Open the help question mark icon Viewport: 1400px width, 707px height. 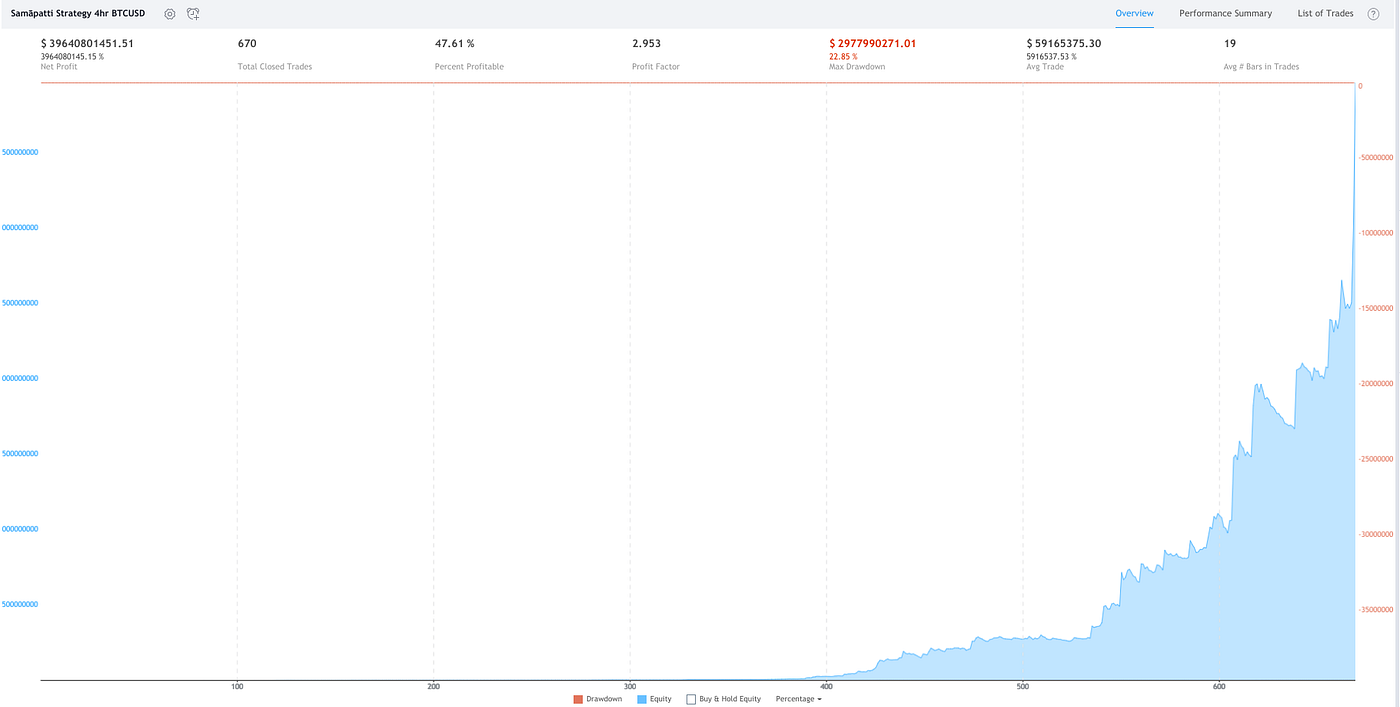coord(1373,14)
